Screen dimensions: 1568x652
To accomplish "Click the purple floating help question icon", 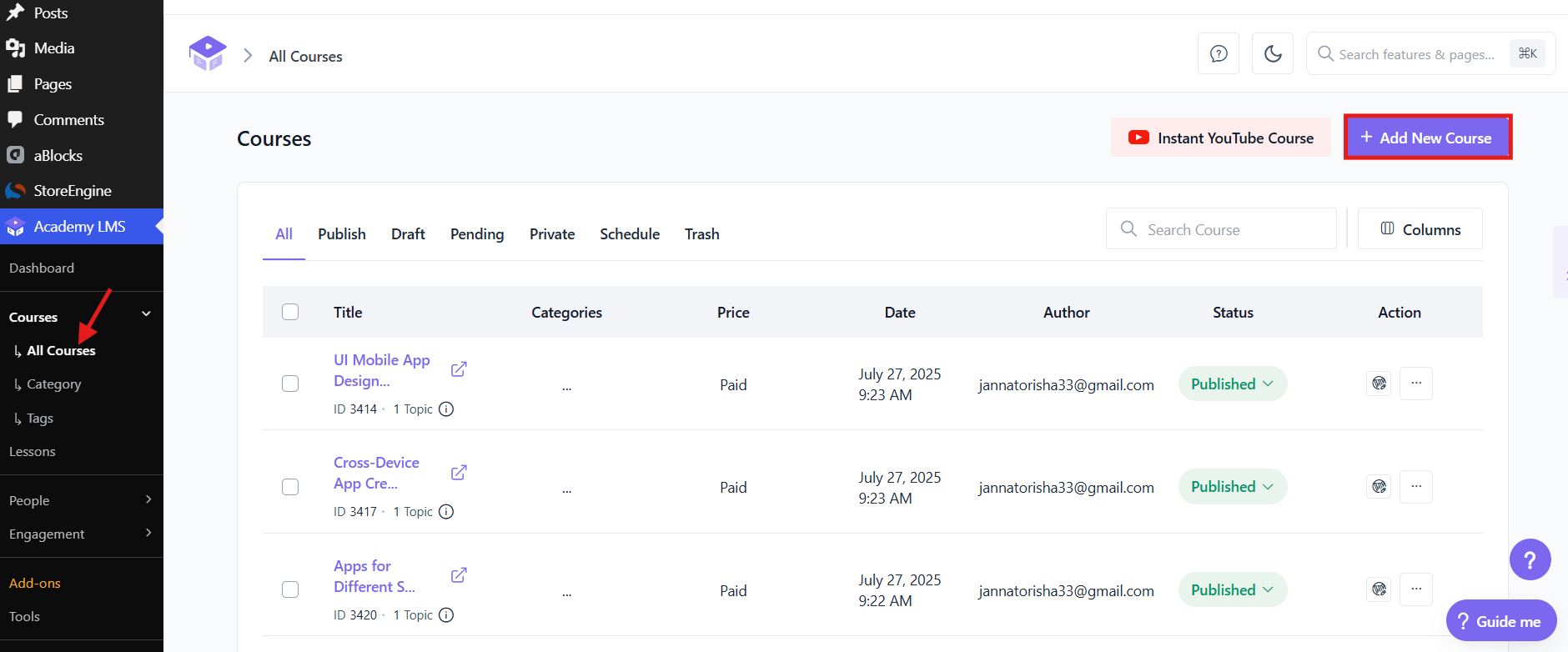I will (1530, 560).
